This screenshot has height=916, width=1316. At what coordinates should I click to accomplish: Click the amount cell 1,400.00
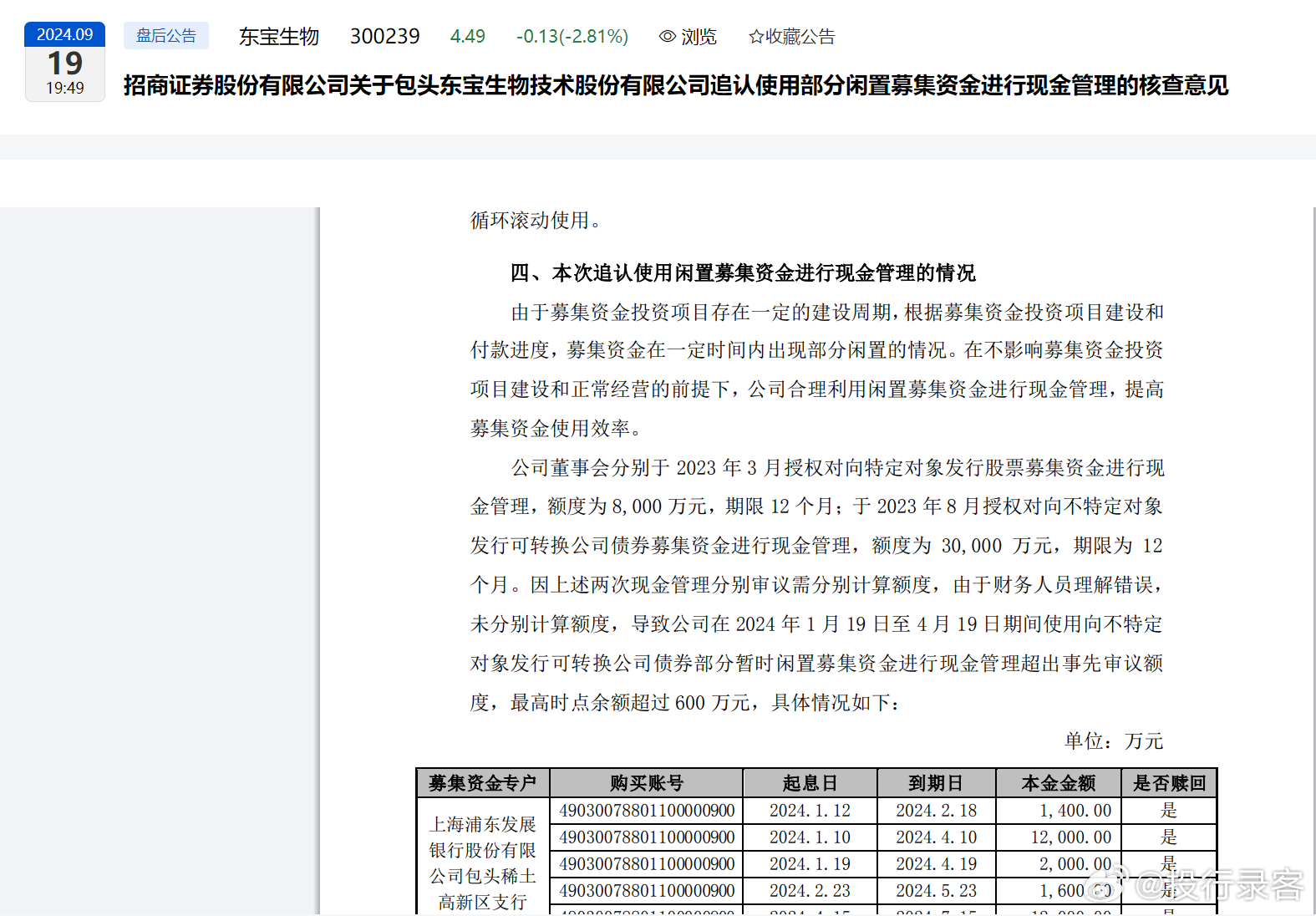(1058, 811)
